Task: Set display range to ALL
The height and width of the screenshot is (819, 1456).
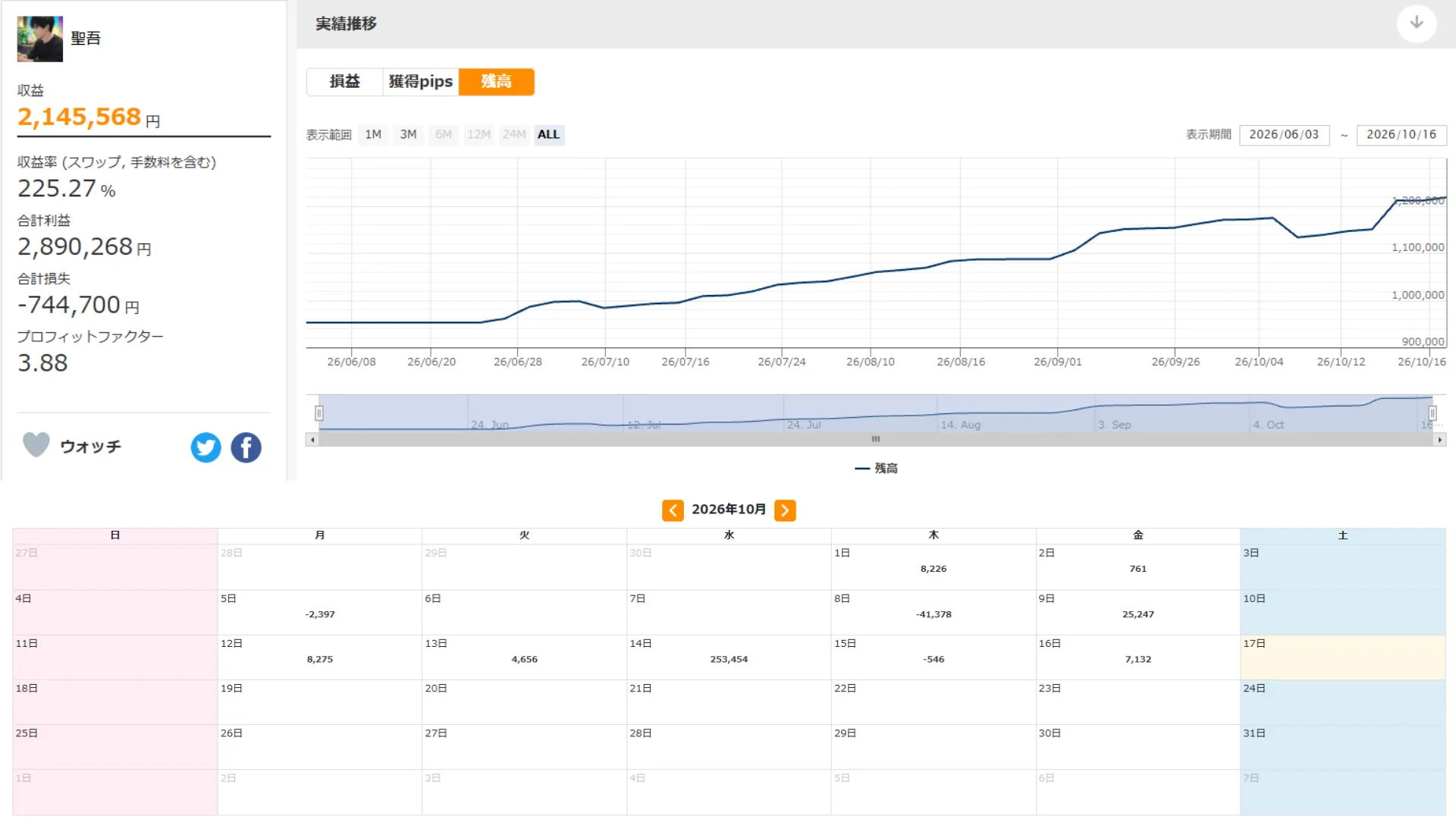Action: [x=549, y=135]
